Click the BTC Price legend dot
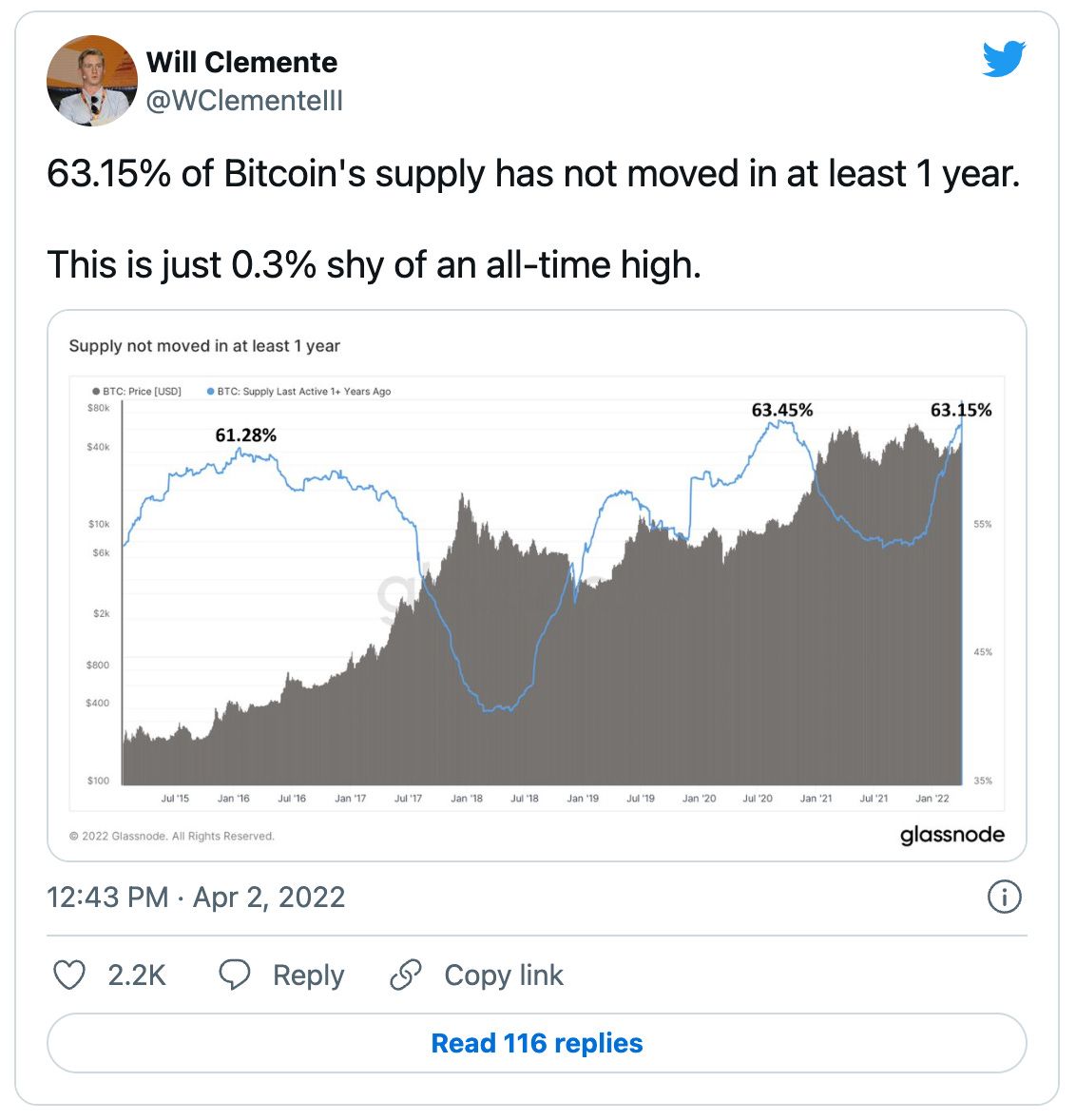Image resolution: width=1076 pixels, height=1120 pixels. click(x=97, y=392)
